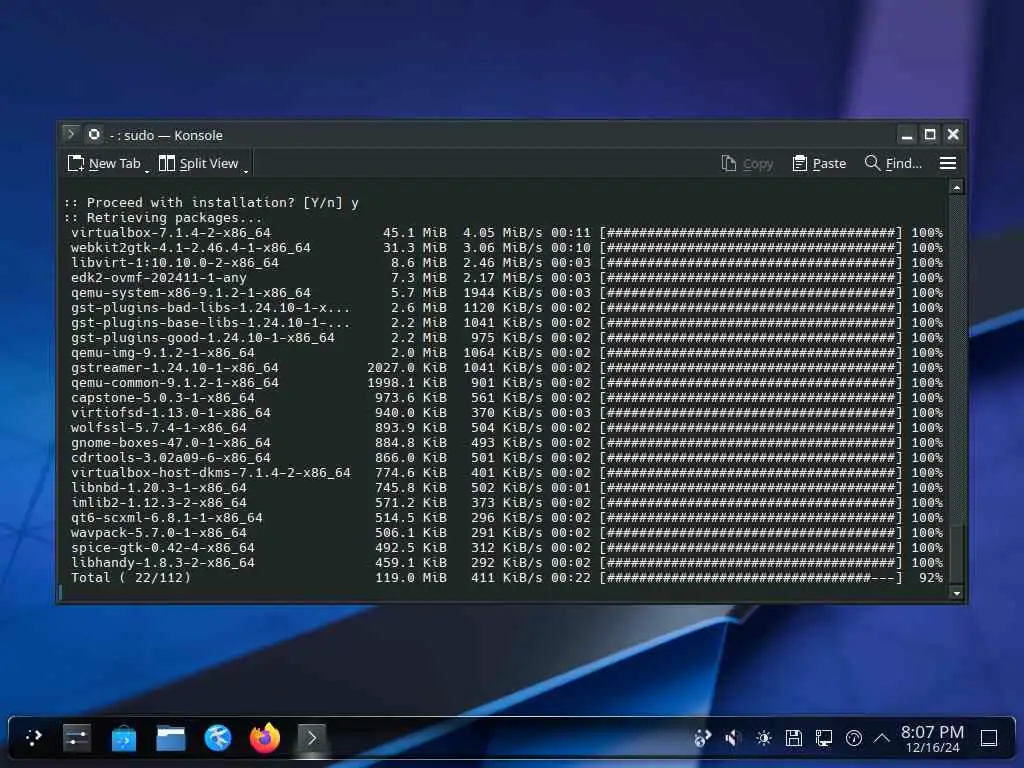Click the wavpack-5.7.0-1-x86_64 line
Image resolution: width=1024 pixels, height=768 pixels.
click(506, 533)
